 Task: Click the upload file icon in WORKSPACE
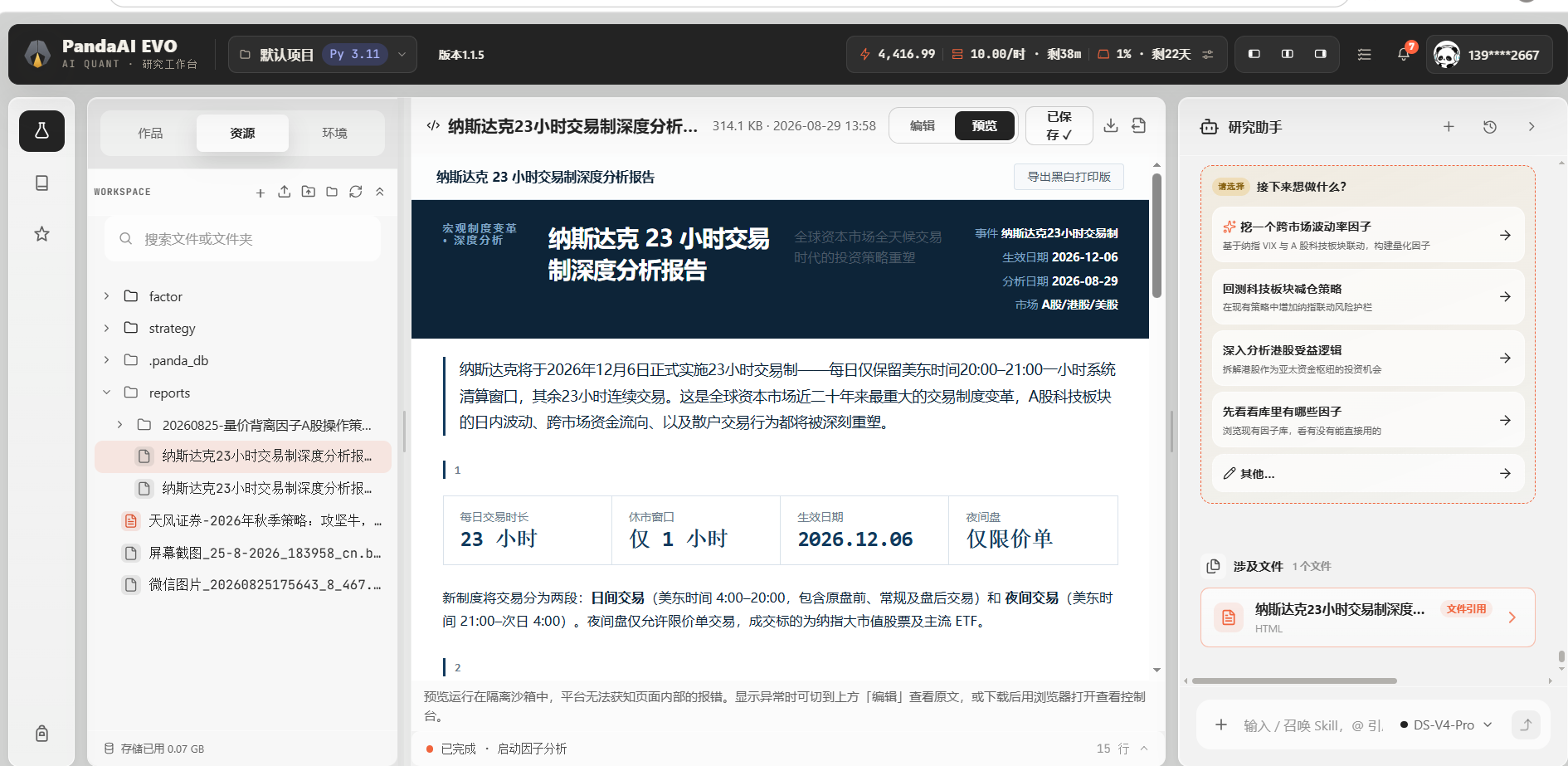click(284, 192)
